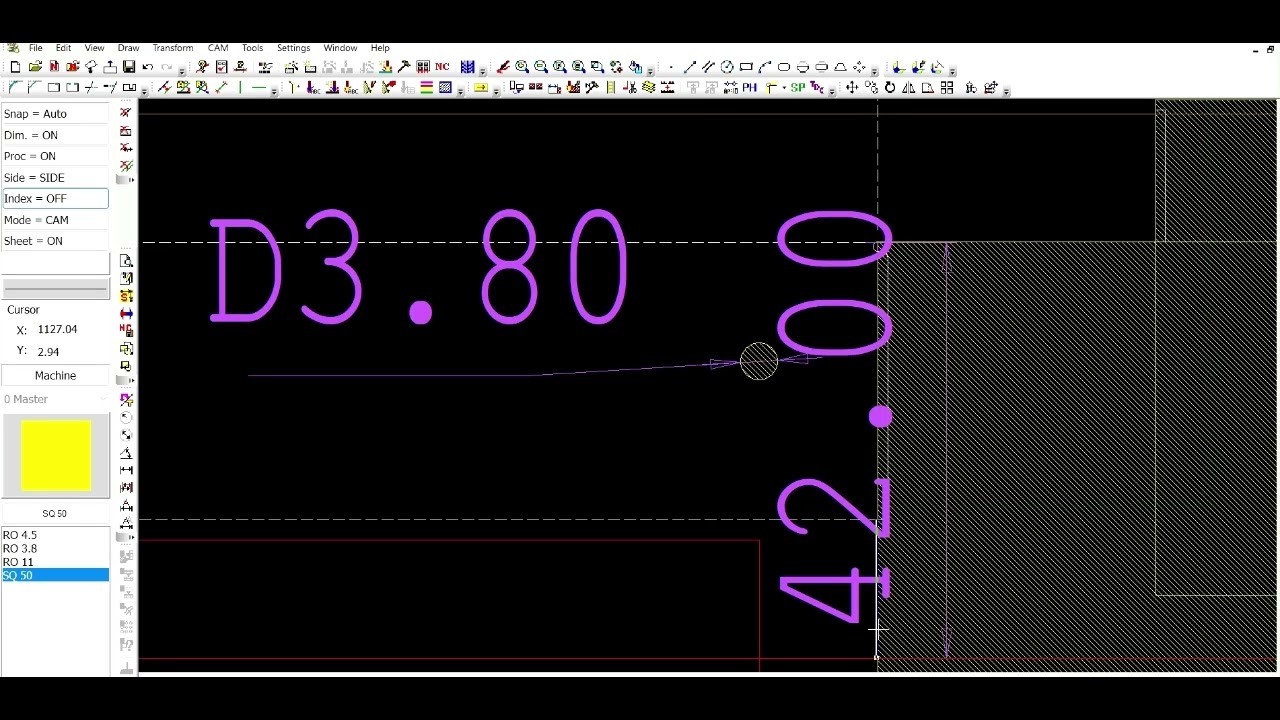Click the Machine button

tap(55, 375)
